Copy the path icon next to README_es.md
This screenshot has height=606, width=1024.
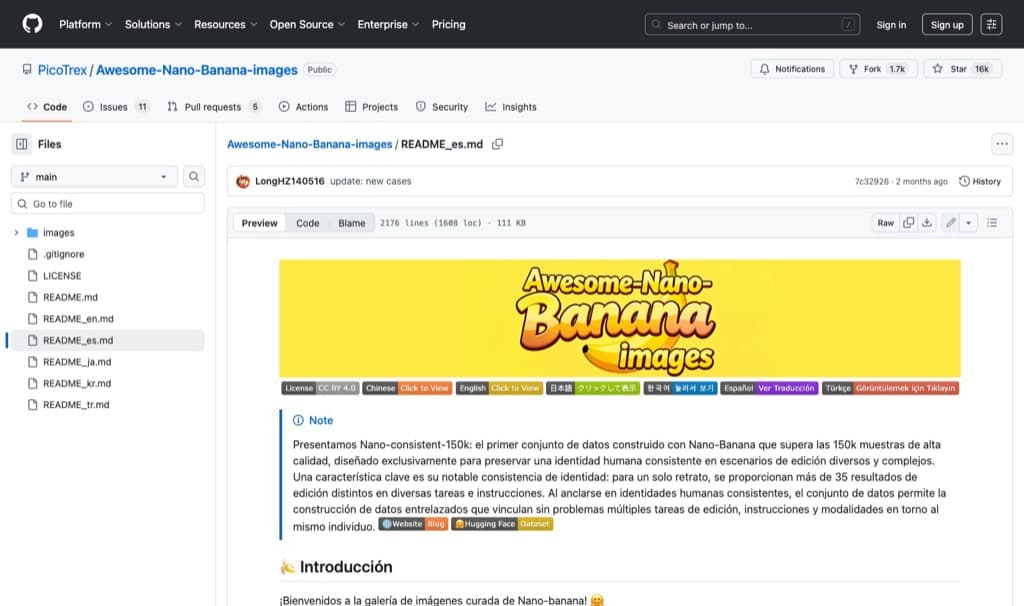click(497, 143)
